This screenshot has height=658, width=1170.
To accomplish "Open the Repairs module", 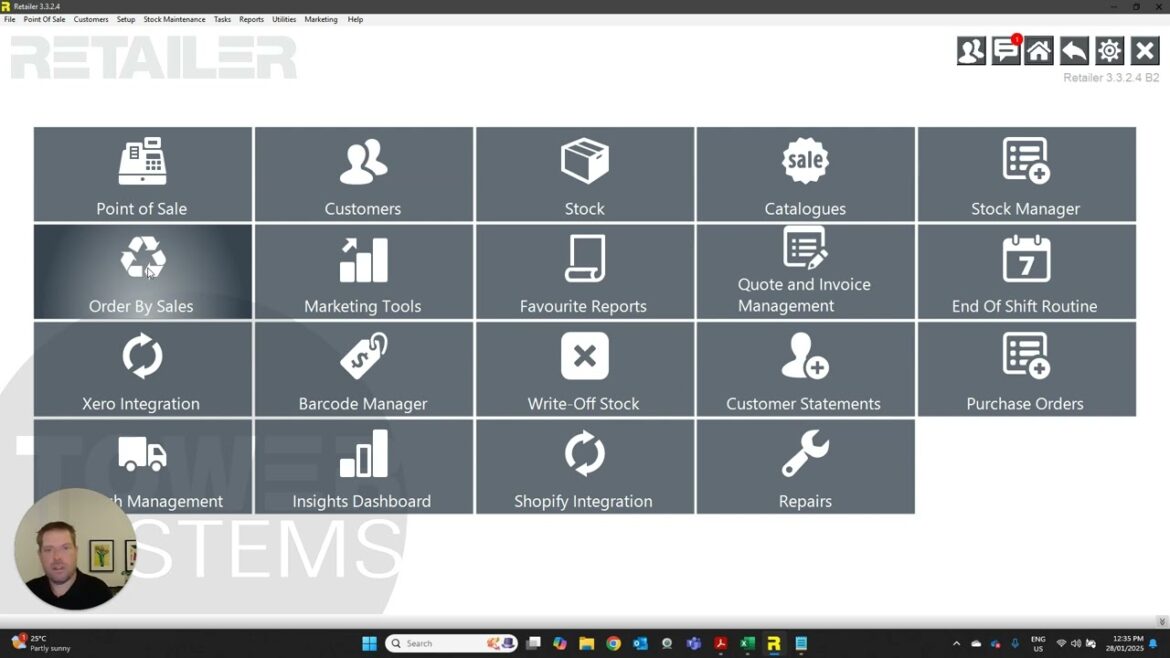I will 805,466.
